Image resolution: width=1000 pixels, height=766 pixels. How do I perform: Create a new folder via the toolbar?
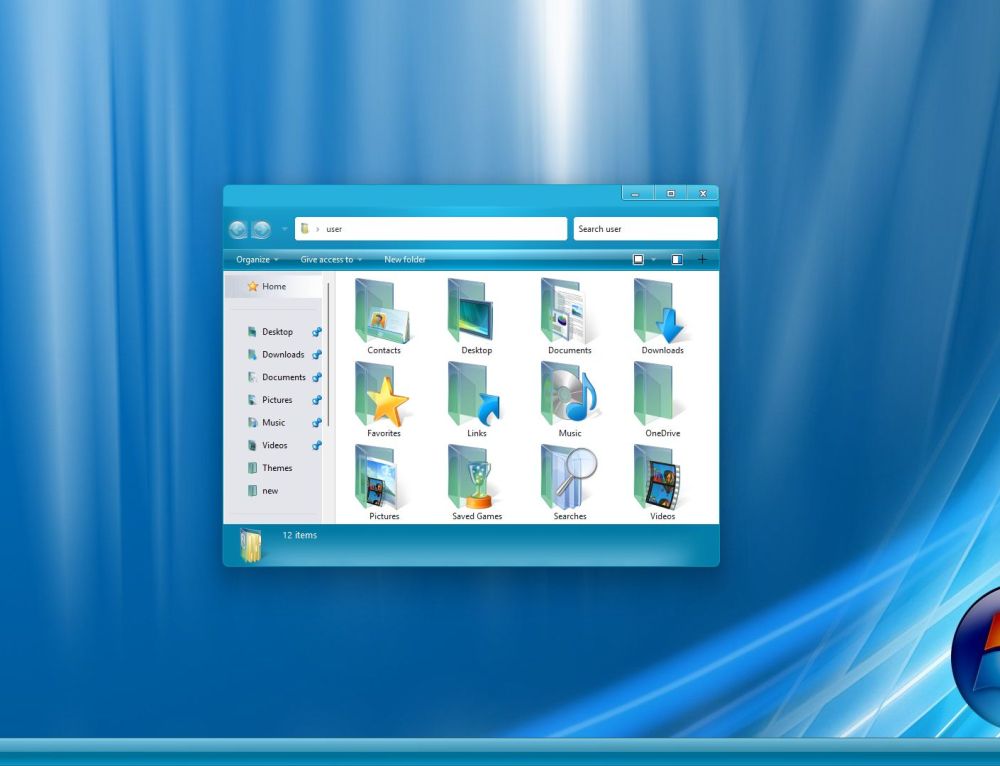tap(404, 259)
